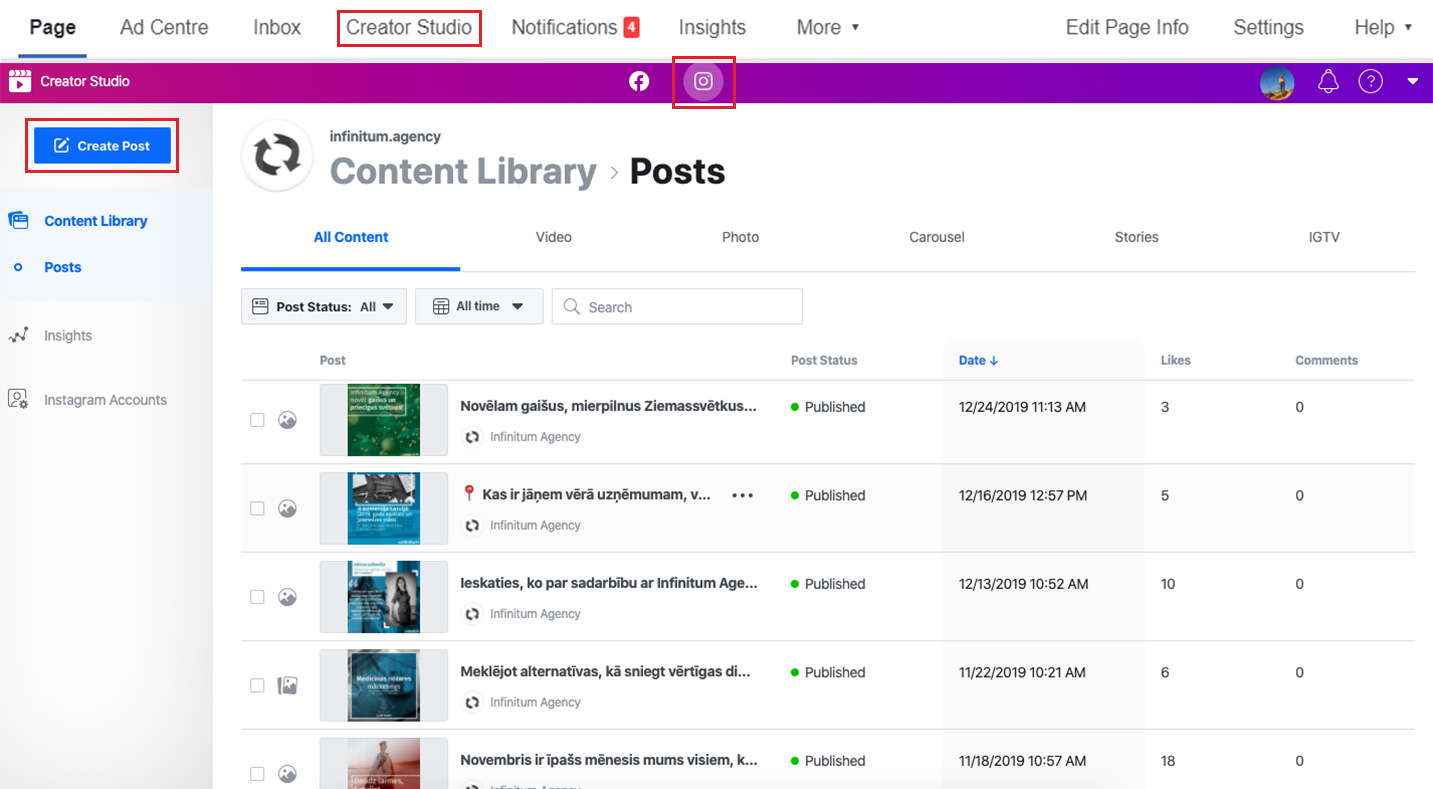Viewport: 1433px width, 789px height.
Task: Tick the checkbox for Meklējot alternatīvas post
Action: point(257,685)
